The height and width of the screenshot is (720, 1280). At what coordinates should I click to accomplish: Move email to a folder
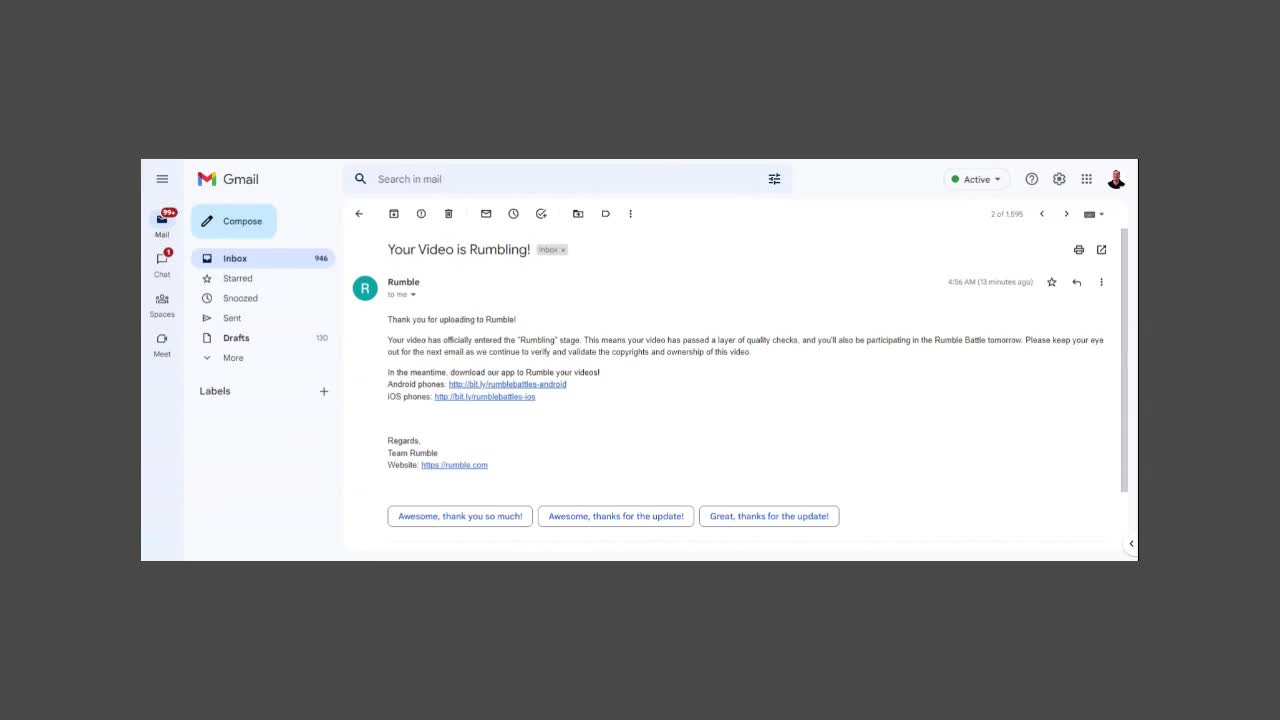click(578, 214)
